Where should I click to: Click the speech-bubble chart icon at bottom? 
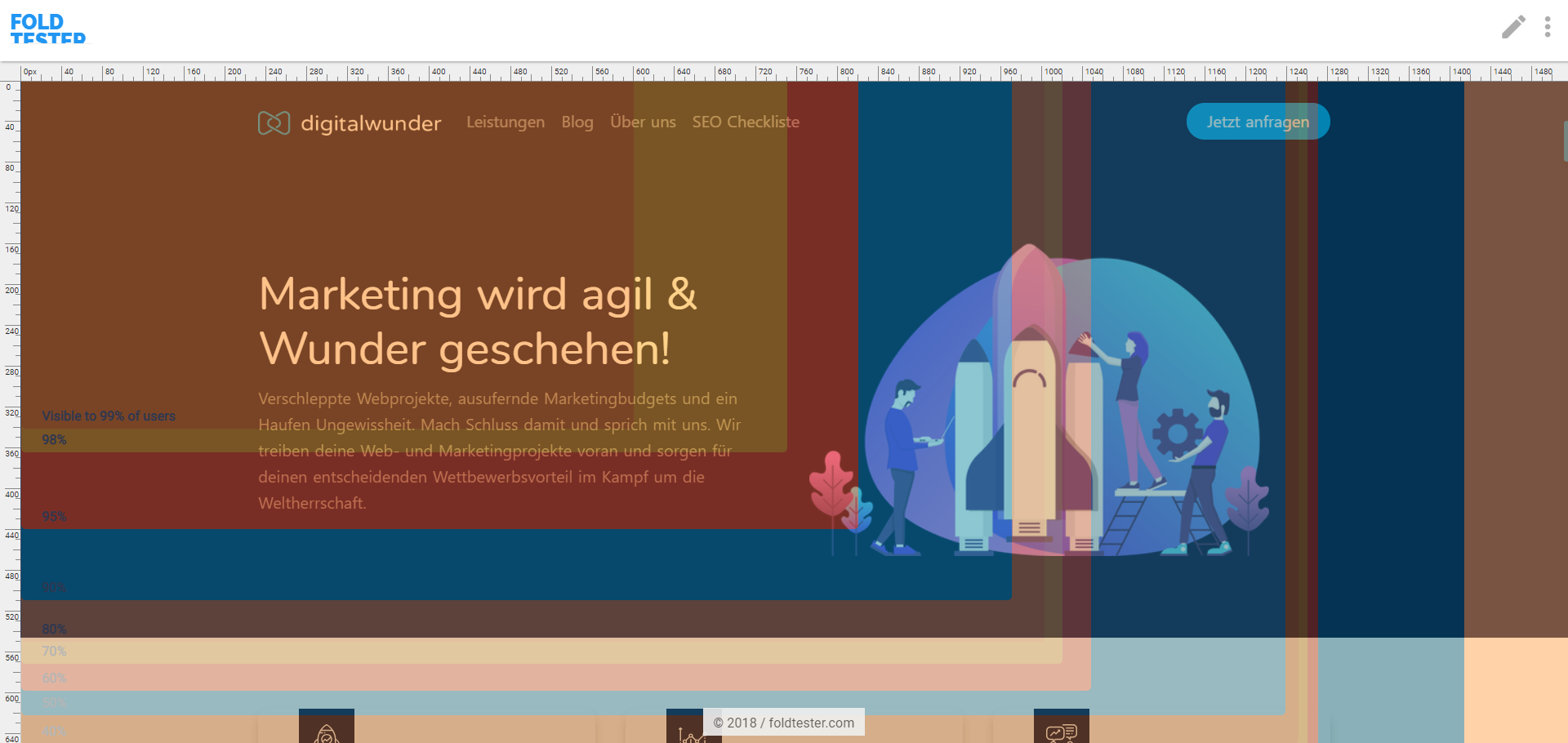click(x=1062, y=726)
